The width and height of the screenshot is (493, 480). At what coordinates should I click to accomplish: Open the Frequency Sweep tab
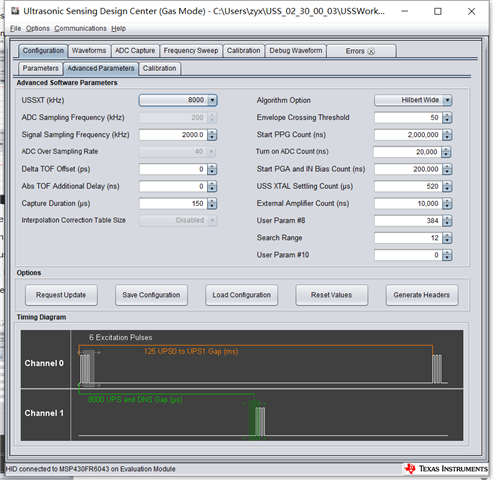(x=191, y=51)
